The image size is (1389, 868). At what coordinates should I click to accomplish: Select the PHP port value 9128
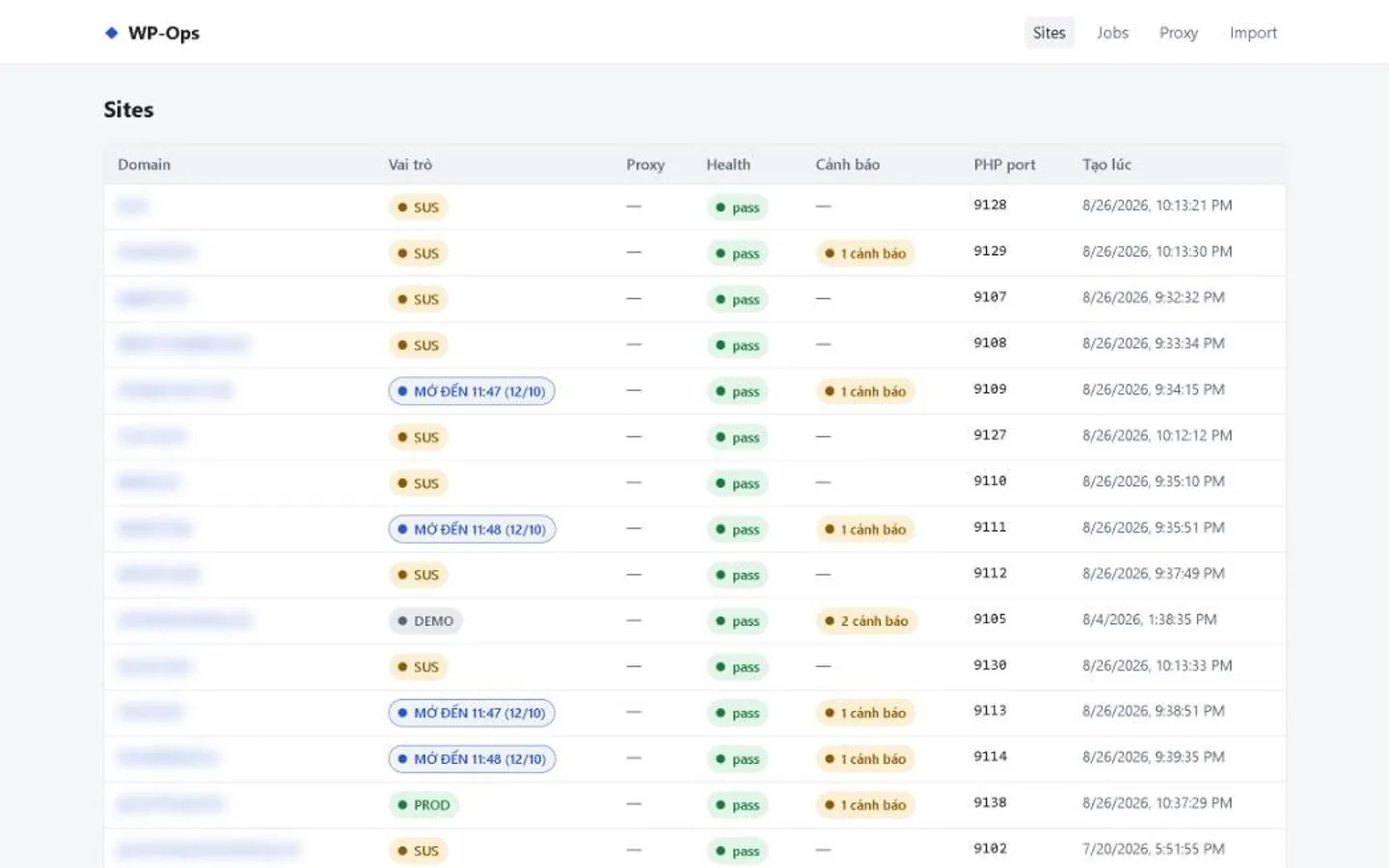(990, 205)
